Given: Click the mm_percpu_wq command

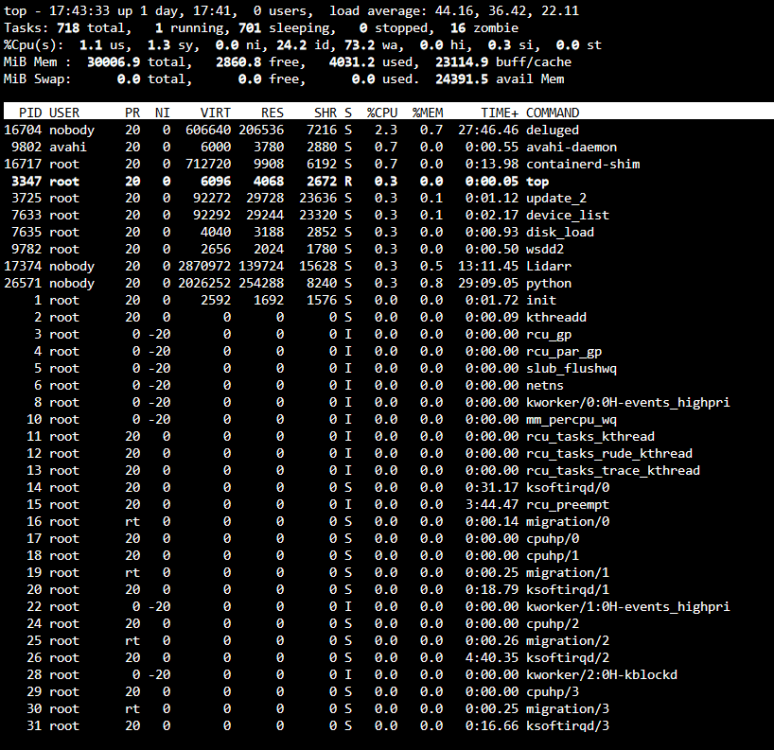Looking at the screenshot, I should (572, 420).
